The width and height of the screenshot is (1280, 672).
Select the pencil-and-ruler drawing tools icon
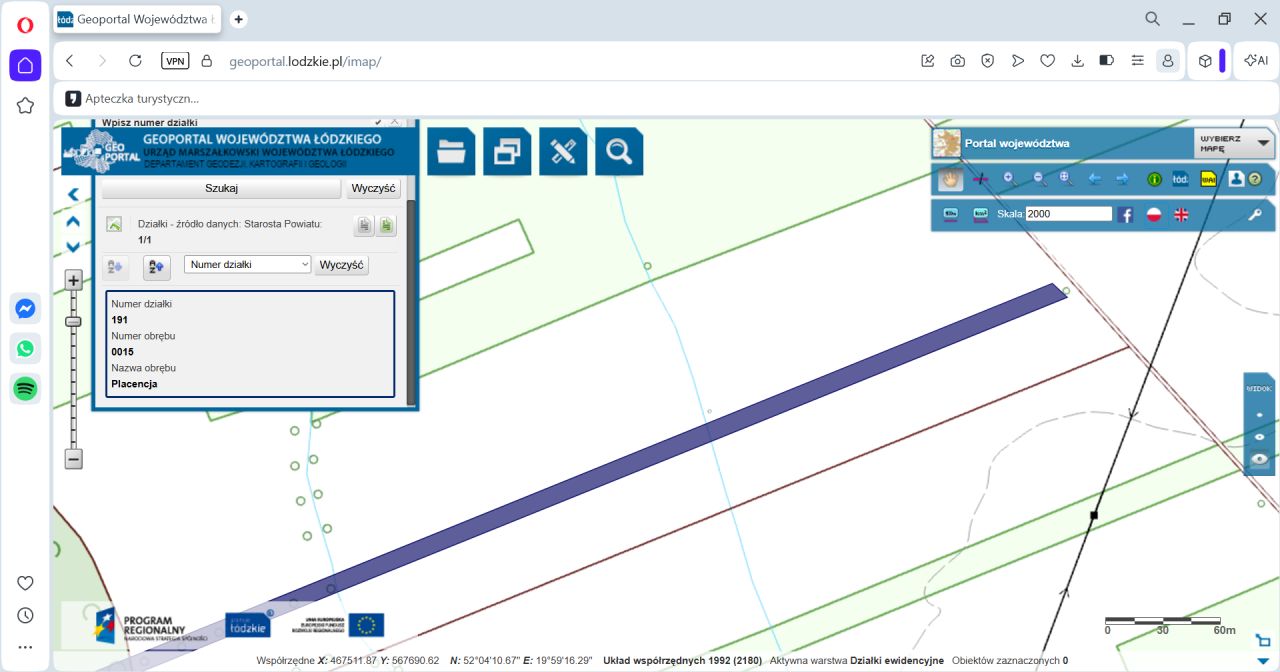click(x=563, y=151)
